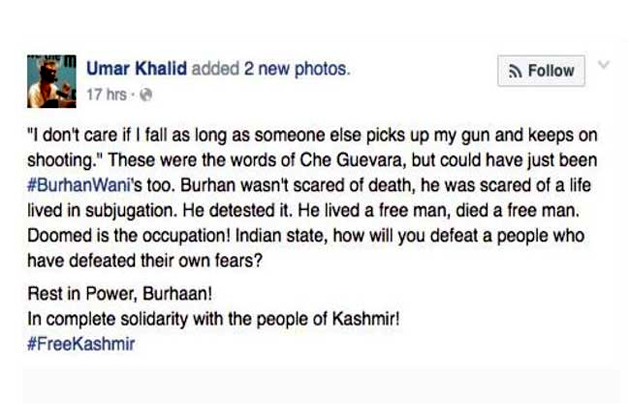Image resolution: width=630 pixels, height=420 pixels.
Task: Click the word 'added' in post header
Action: [217, 69]
